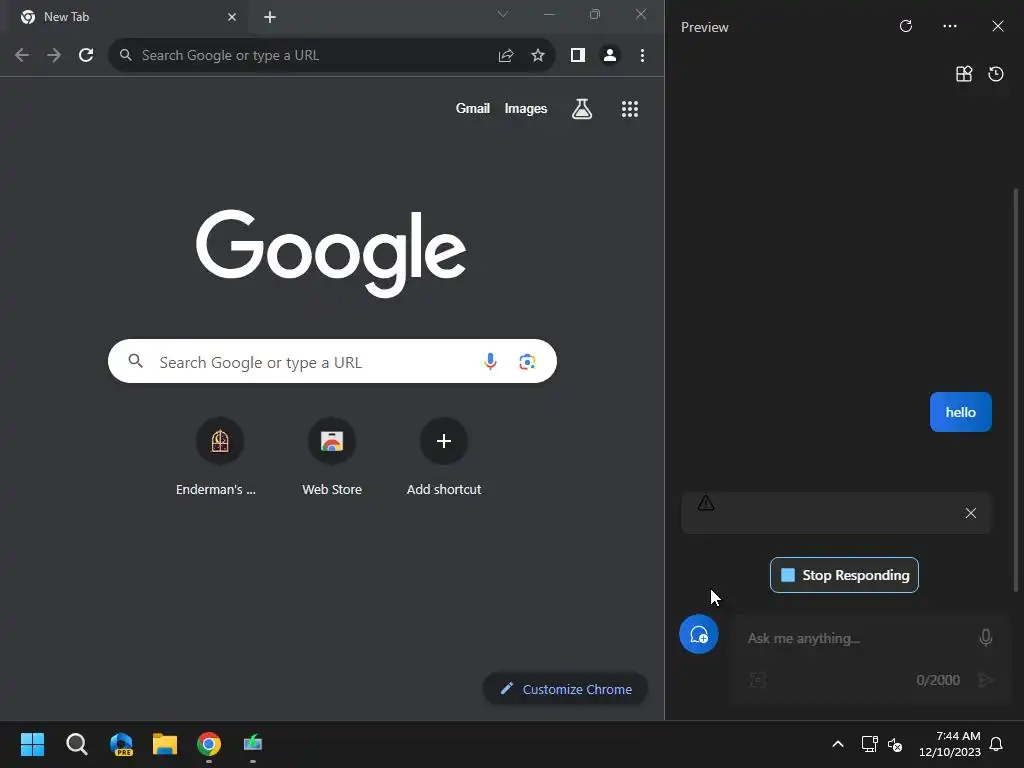Open File Explorer from taskbar
Image resolution: width=1024 pixels, height=768 pixels.
pyautogui.click(x=165, y=744)
